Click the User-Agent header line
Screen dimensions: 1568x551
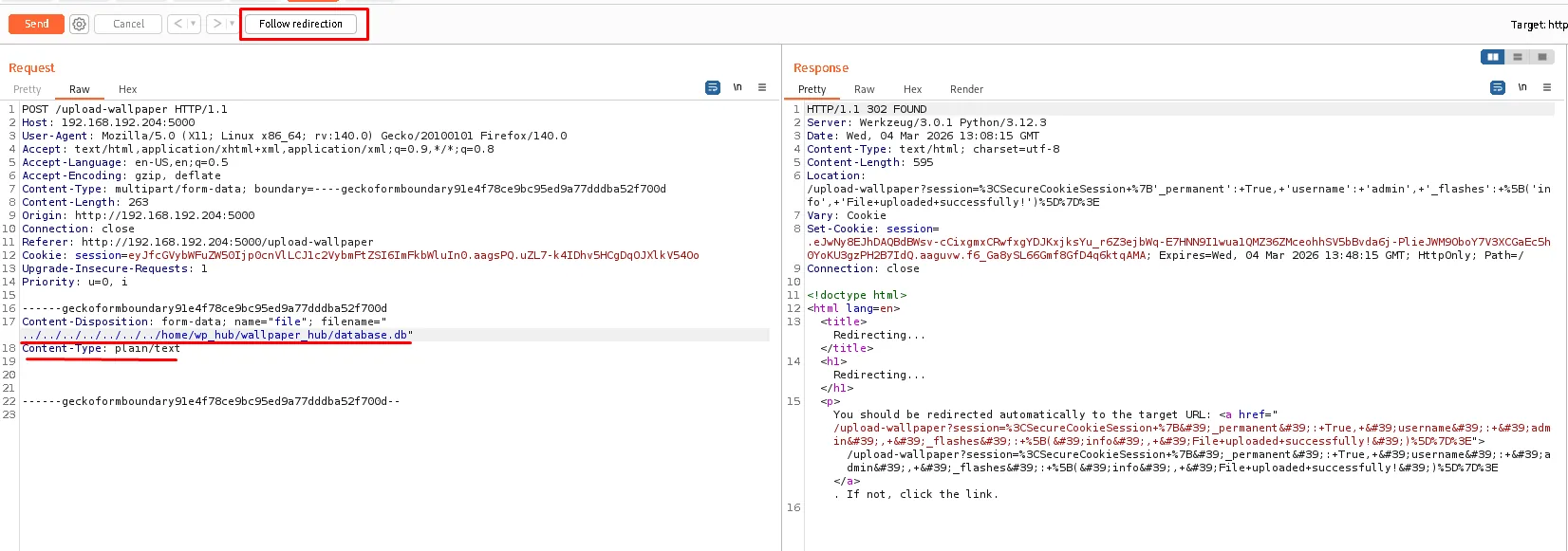point(294,136)
